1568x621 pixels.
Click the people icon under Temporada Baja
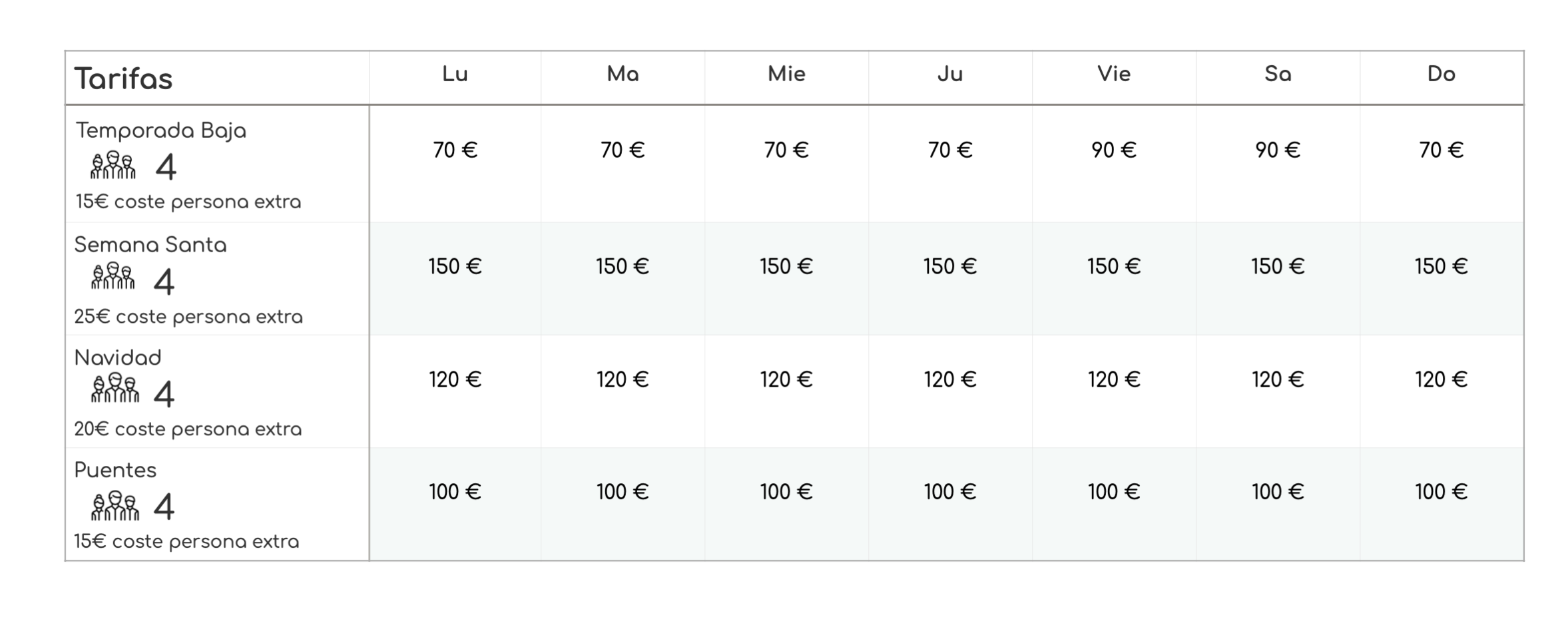coord(113,165)
